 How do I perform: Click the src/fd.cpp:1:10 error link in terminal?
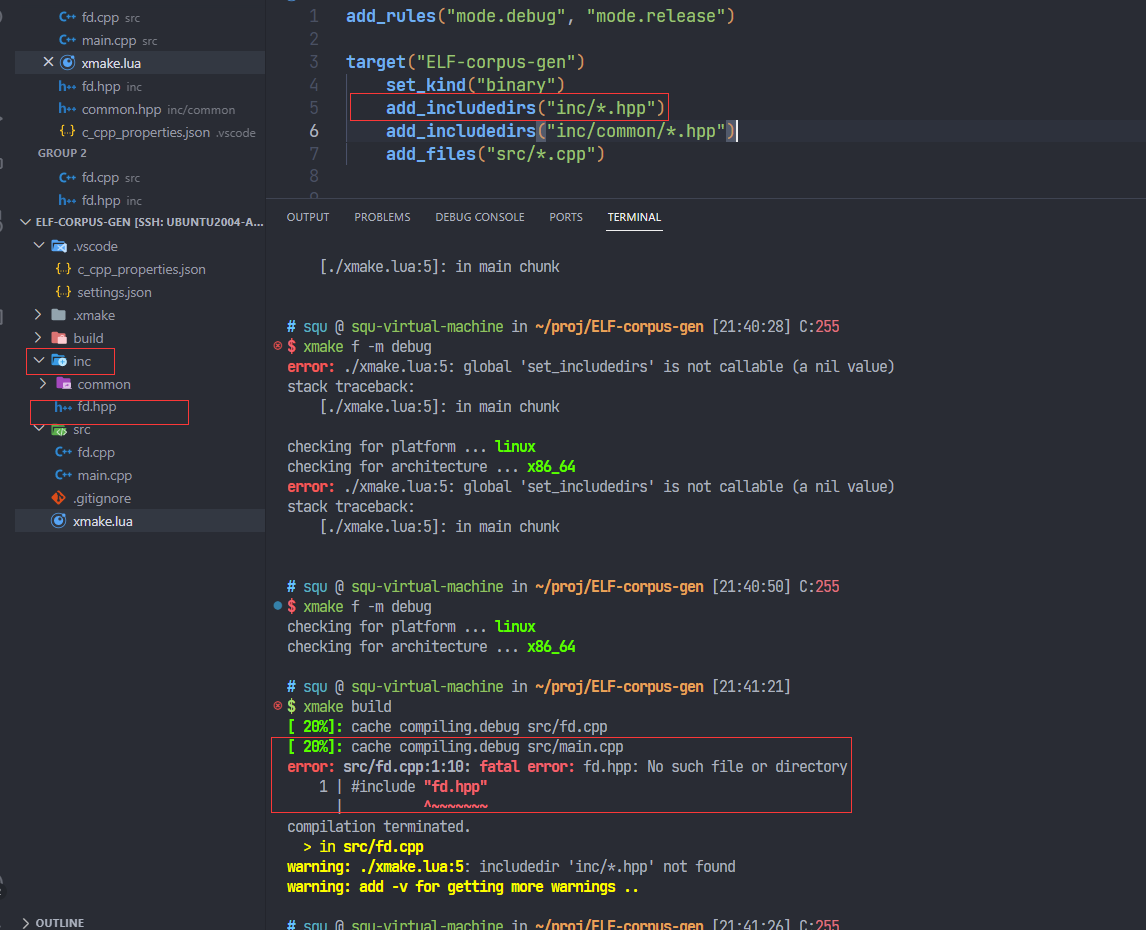(406, 766)
